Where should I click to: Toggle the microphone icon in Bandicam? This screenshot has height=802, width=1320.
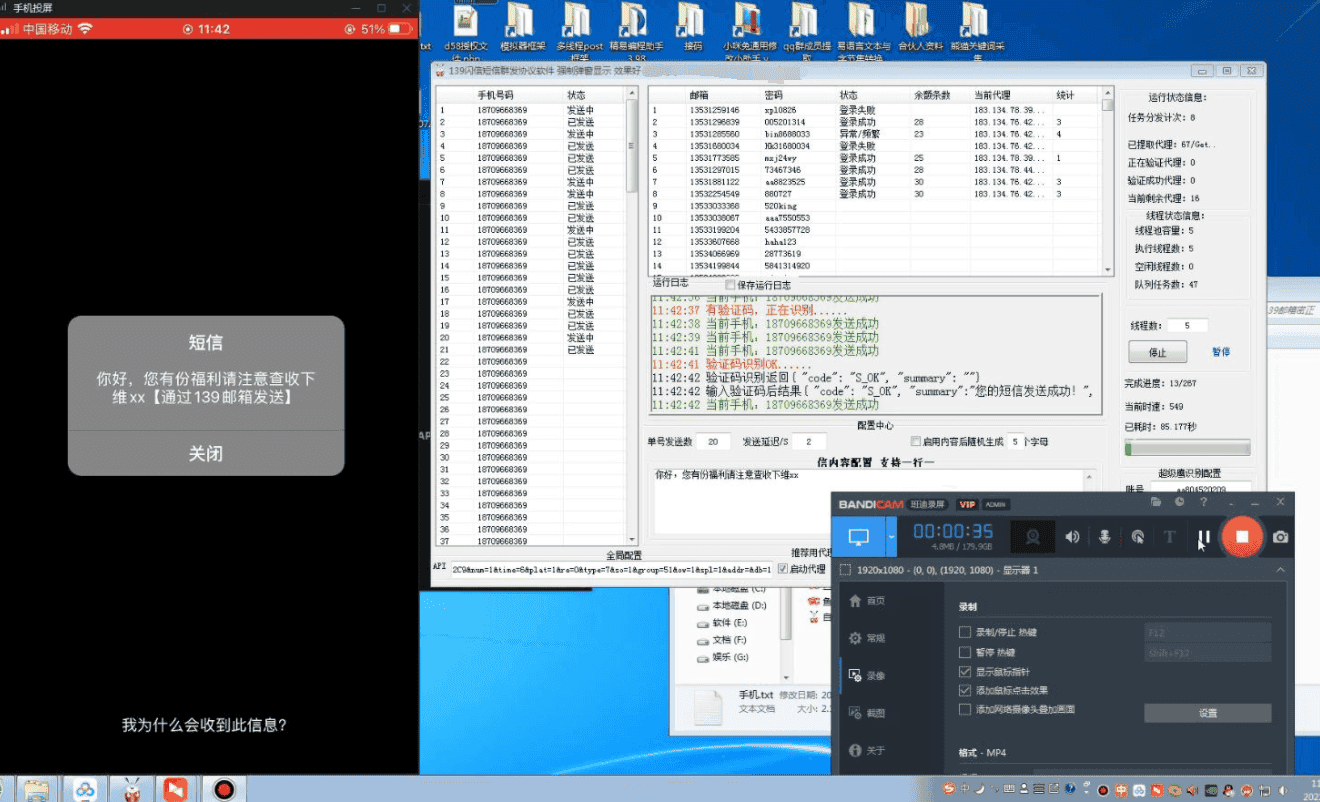[1105, 537]
